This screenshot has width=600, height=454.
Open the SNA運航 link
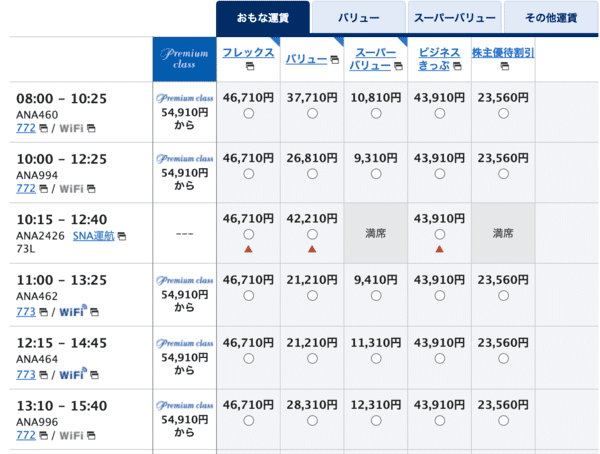(x=93, y=236)
